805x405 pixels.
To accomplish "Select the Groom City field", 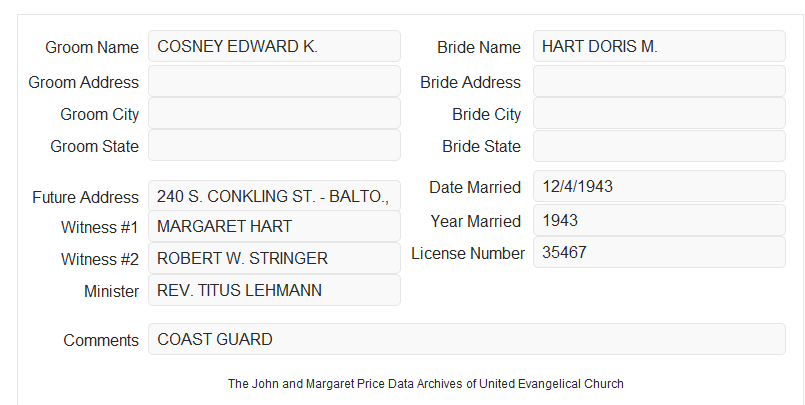I will tap(274, 113).
